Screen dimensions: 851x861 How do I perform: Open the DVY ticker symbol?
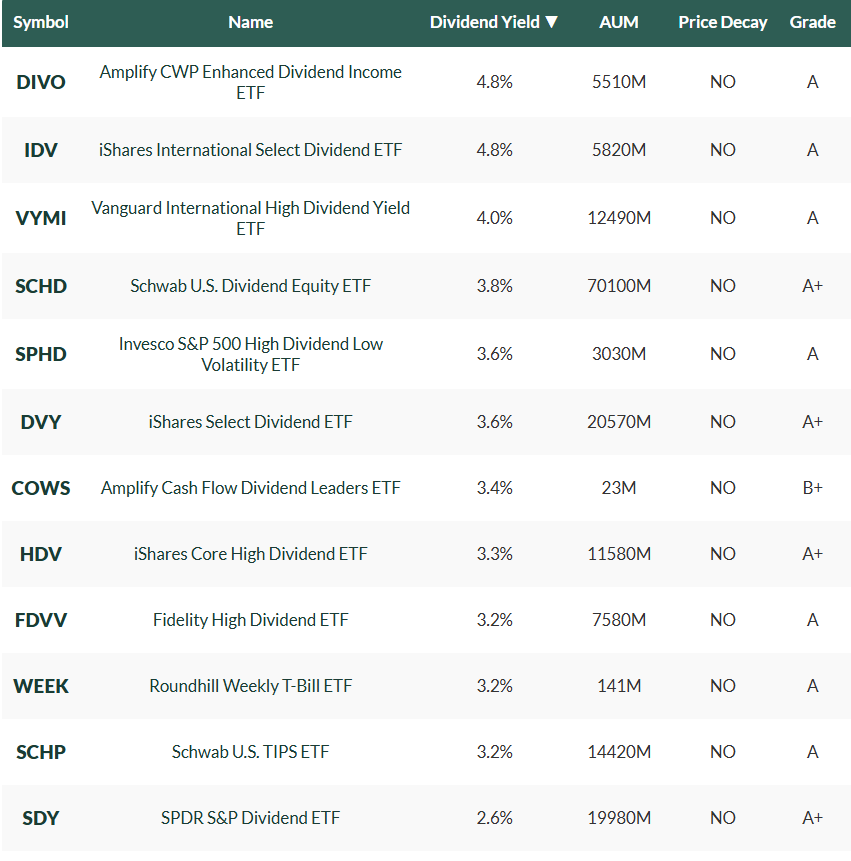(41, 423)
